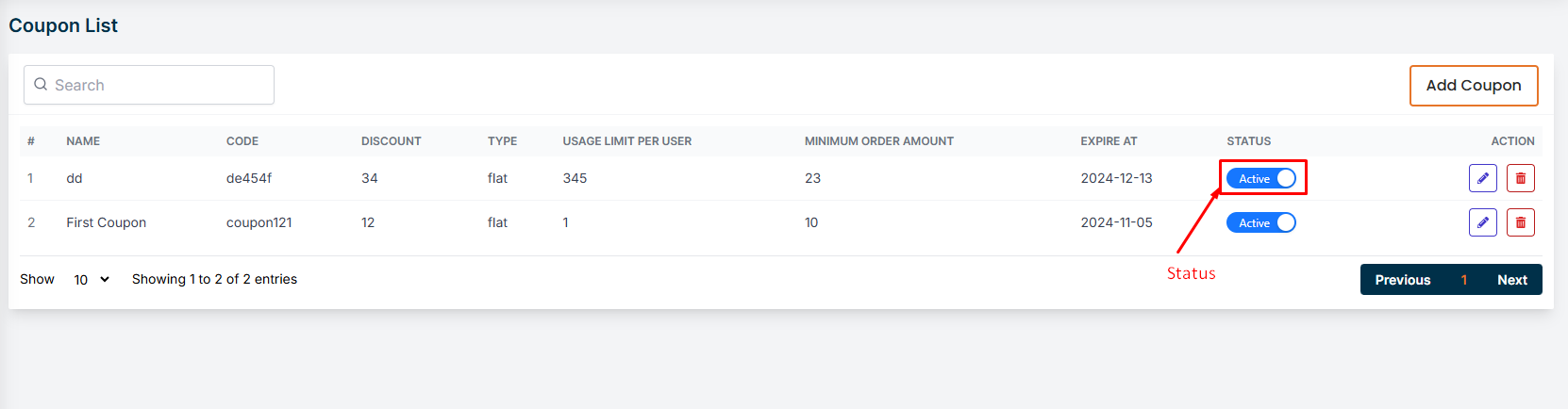Disable the First Coupon Active switch
The height and width of the screenshot is (409, 1568).
(x=1261, y=222)
